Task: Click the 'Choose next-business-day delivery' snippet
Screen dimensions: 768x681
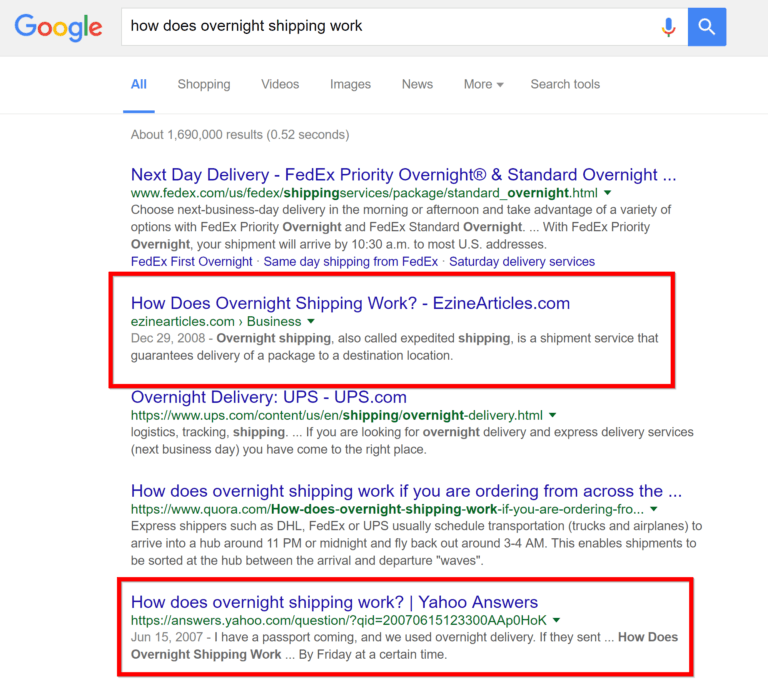Action: pos(401,227)
